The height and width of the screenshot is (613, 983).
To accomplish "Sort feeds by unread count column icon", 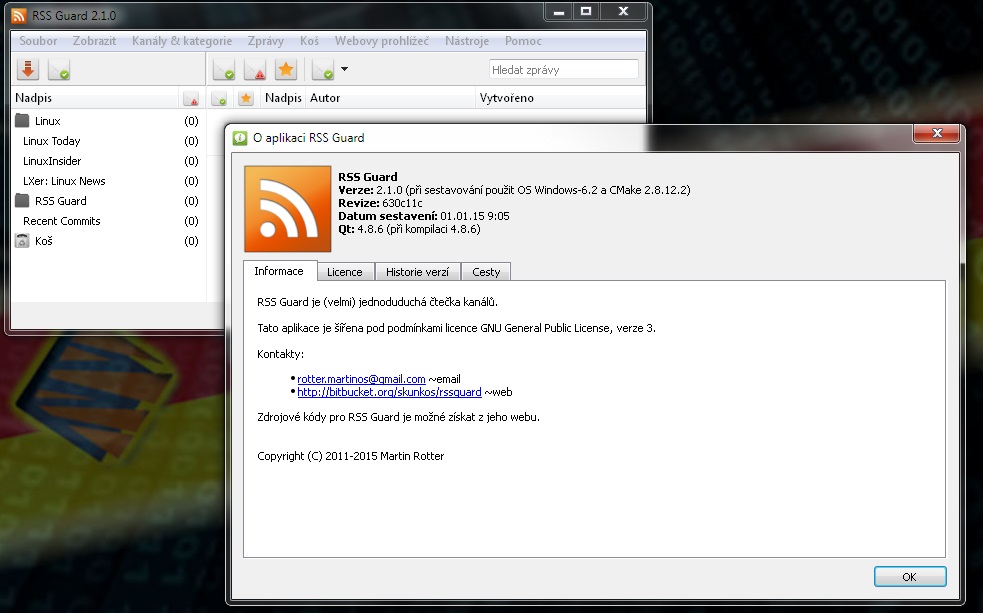I will [190, 98].
